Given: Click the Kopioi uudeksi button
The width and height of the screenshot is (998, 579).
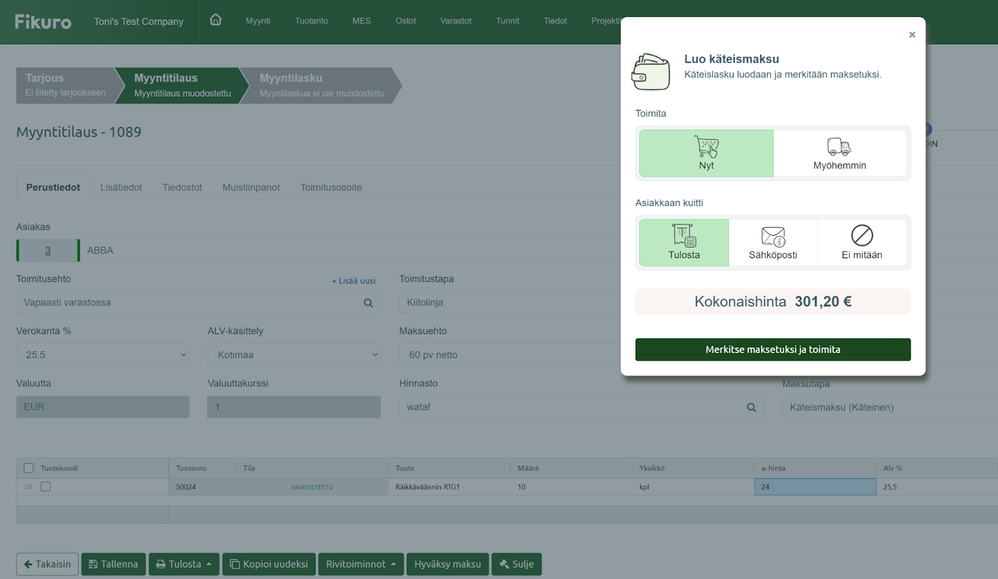Looking at the screenshot, I should (269, 564).
